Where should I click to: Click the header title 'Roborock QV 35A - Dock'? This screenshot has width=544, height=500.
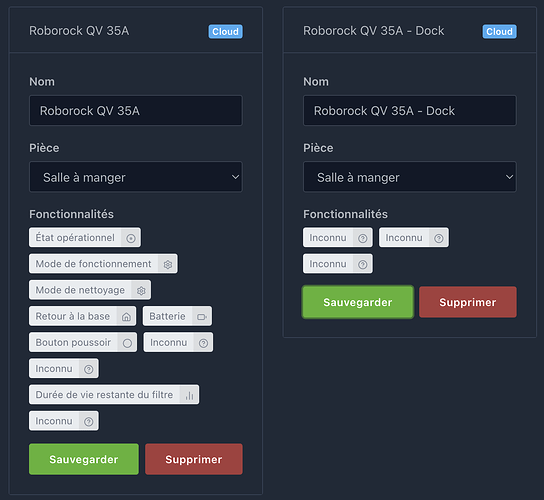[x=374, y=31]
